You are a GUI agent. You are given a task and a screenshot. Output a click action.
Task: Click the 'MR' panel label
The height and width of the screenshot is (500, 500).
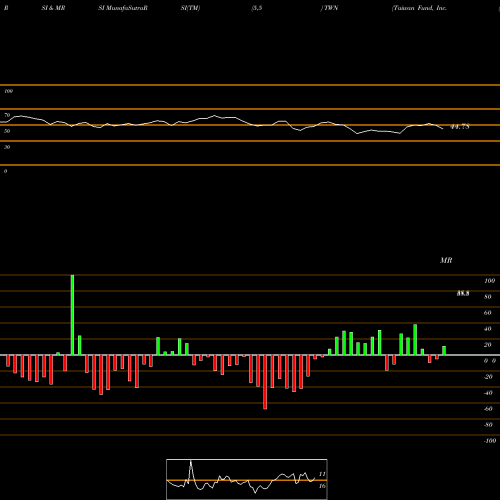coord(446,260)
